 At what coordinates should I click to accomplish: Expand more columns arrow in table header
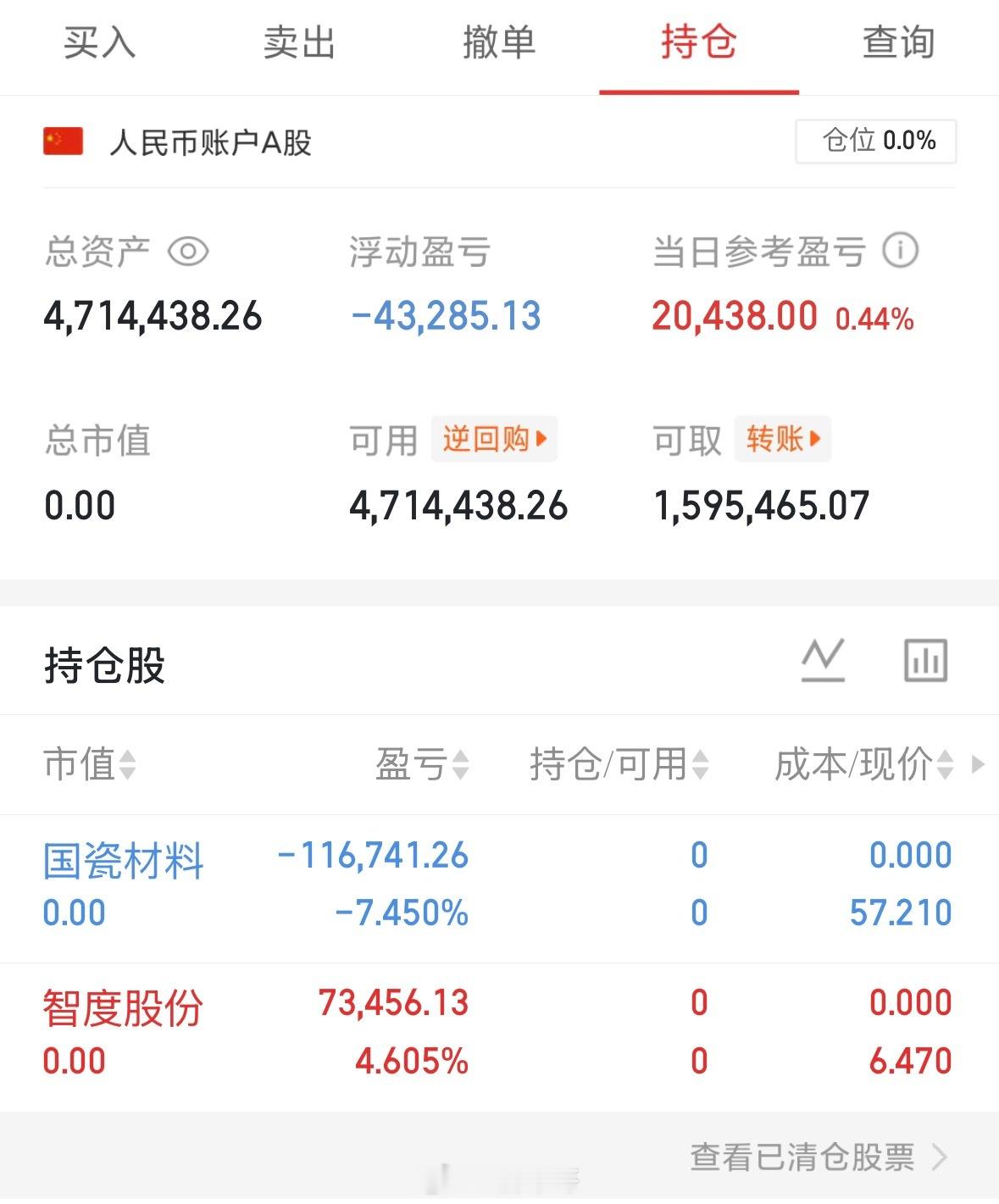click(977, 764)
